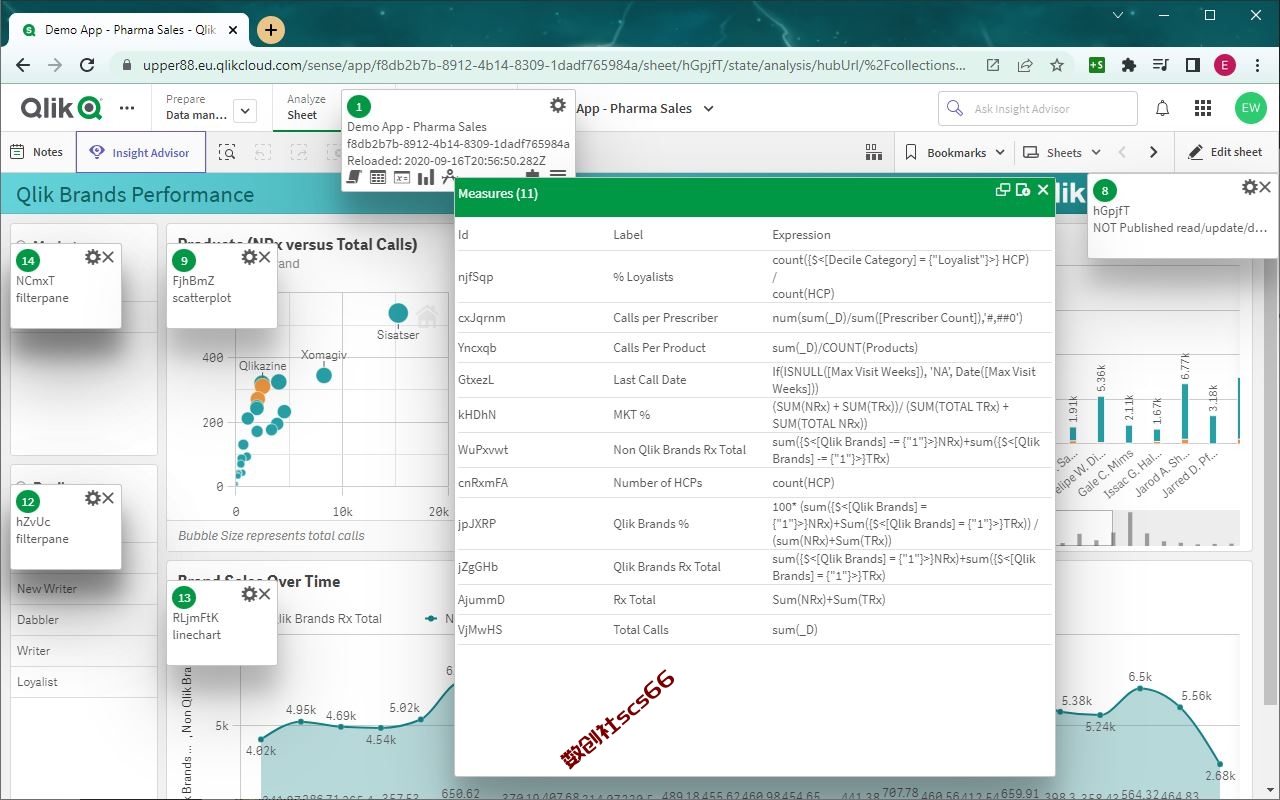The width and height of the screenshot is (1280, 800).
Task: Click Id column header in Measures table
Action: coord(463,235)
